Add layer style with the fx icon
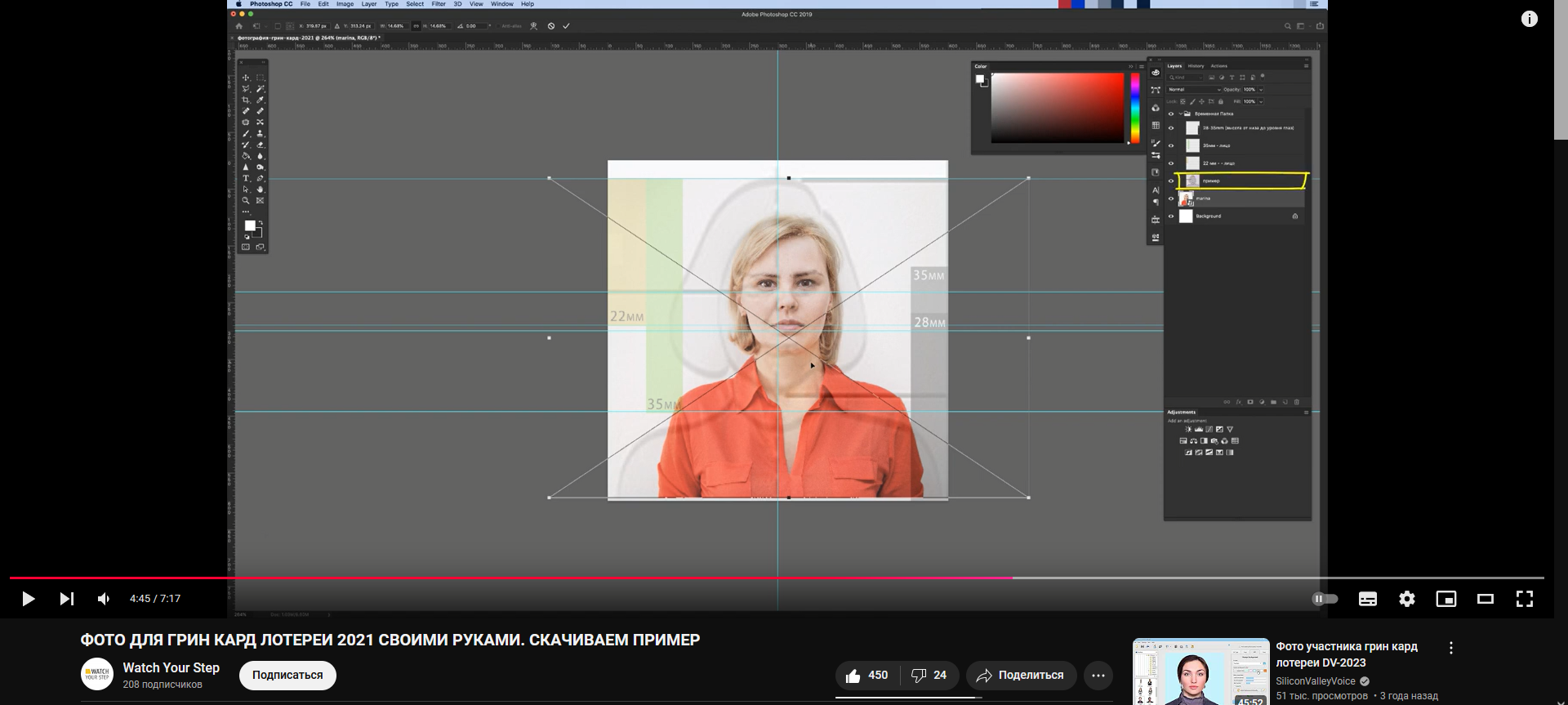This screenshot has width=1568, height=705. [x=1239, y=402]
